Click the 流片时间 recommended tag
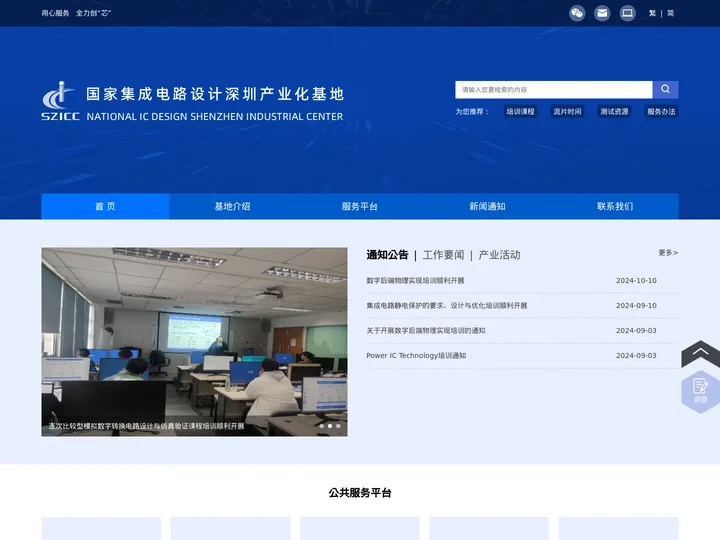The height and width of the screenshot is (540, 720). click(x=567, y=112)
